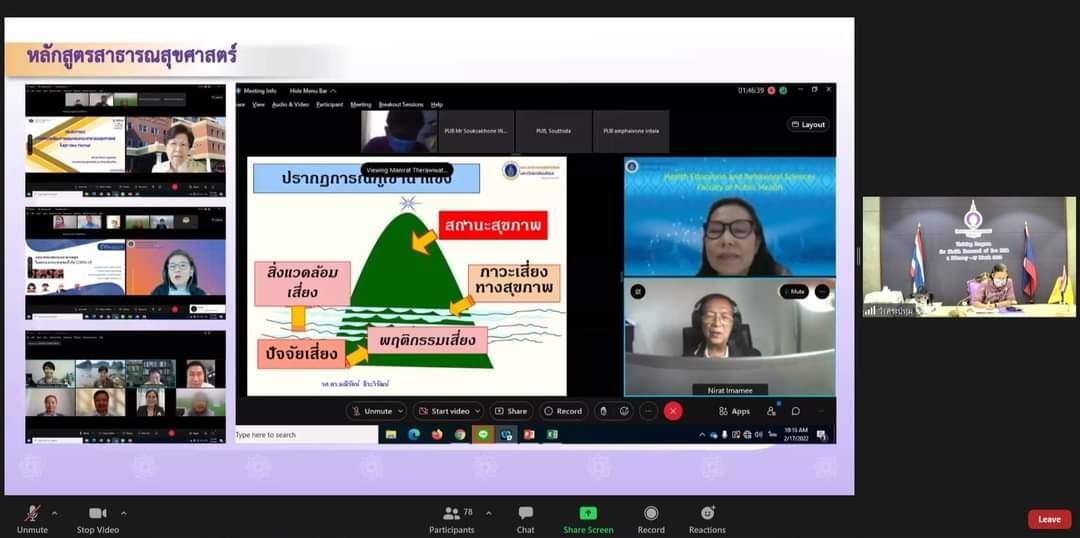This screenshot has width=1080, height=538.
Task: Open File Explorer on the shared taskbar
Action: click(x=391, y=435)
